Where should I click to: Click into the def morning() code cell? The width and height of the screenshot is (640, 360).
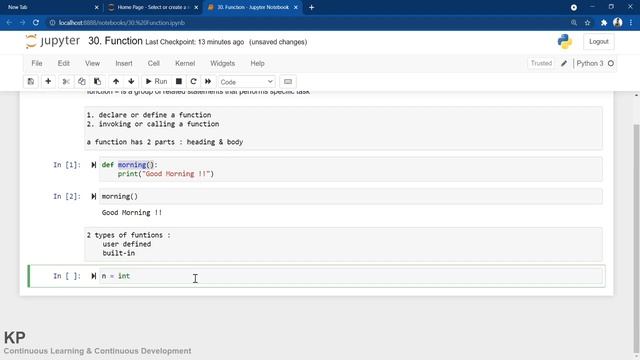(351, 169)
